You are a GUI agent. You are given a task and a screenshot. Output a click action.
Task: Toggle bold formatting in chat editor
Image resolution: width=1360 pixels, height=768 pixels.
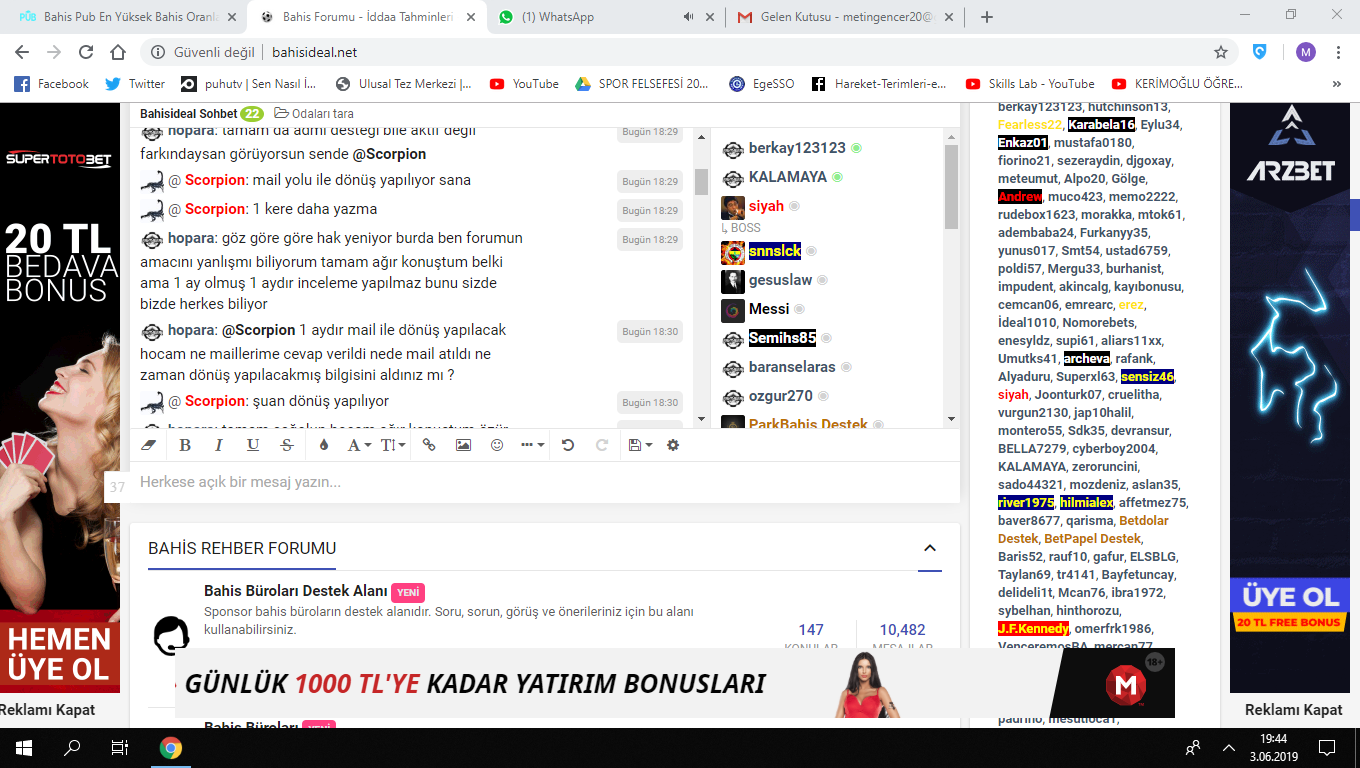[185, 445]
